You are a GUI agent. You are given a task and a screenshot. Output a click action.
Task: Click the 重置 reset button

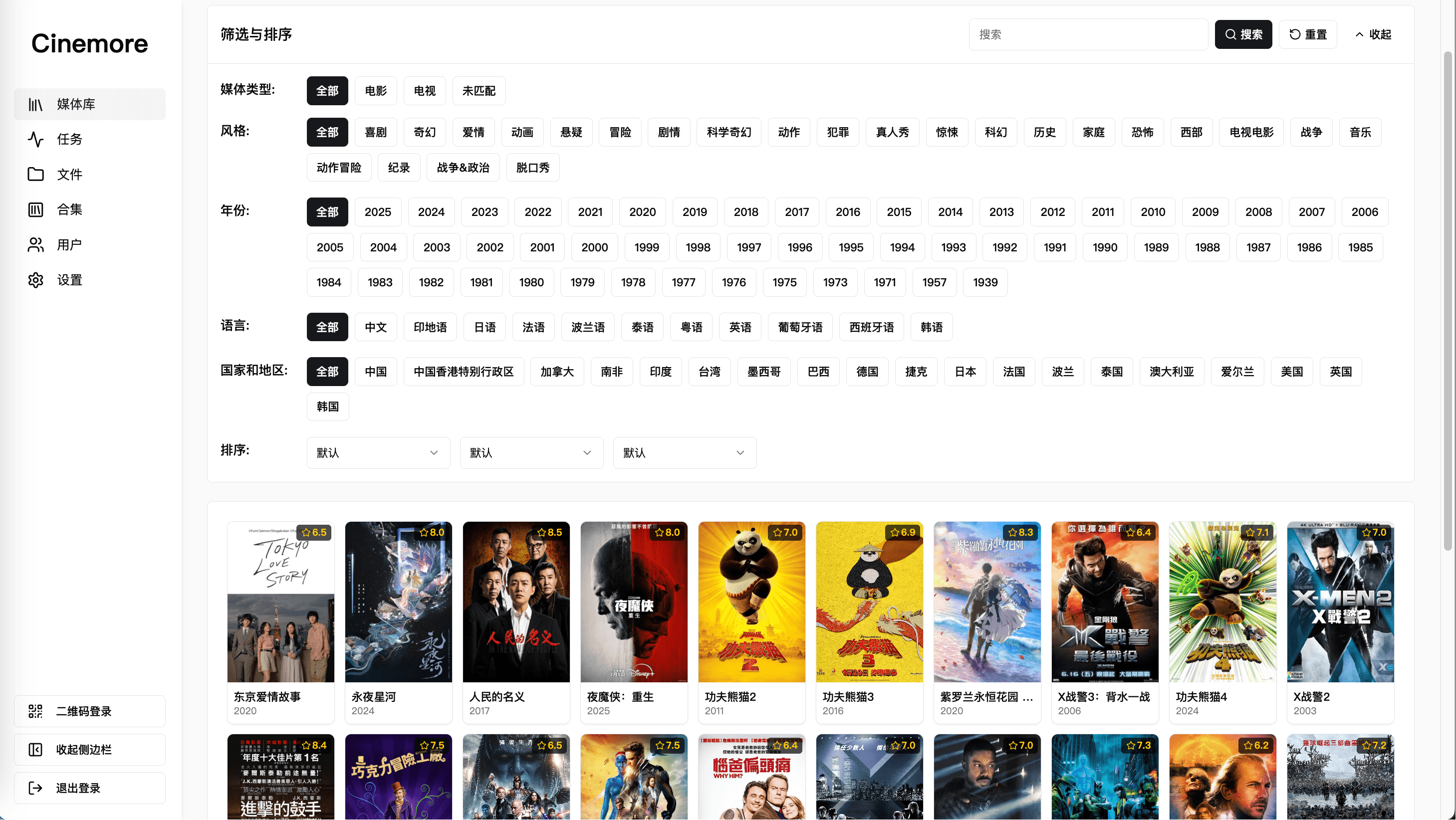[1308, 34]
